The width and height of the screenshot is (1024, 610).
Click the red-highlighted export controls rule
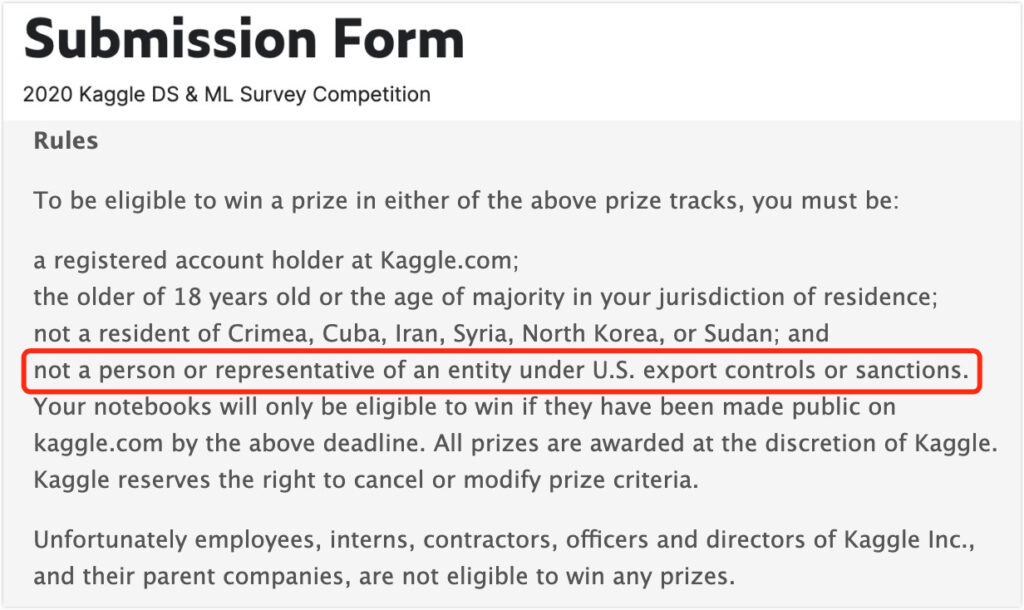[501, 371]
